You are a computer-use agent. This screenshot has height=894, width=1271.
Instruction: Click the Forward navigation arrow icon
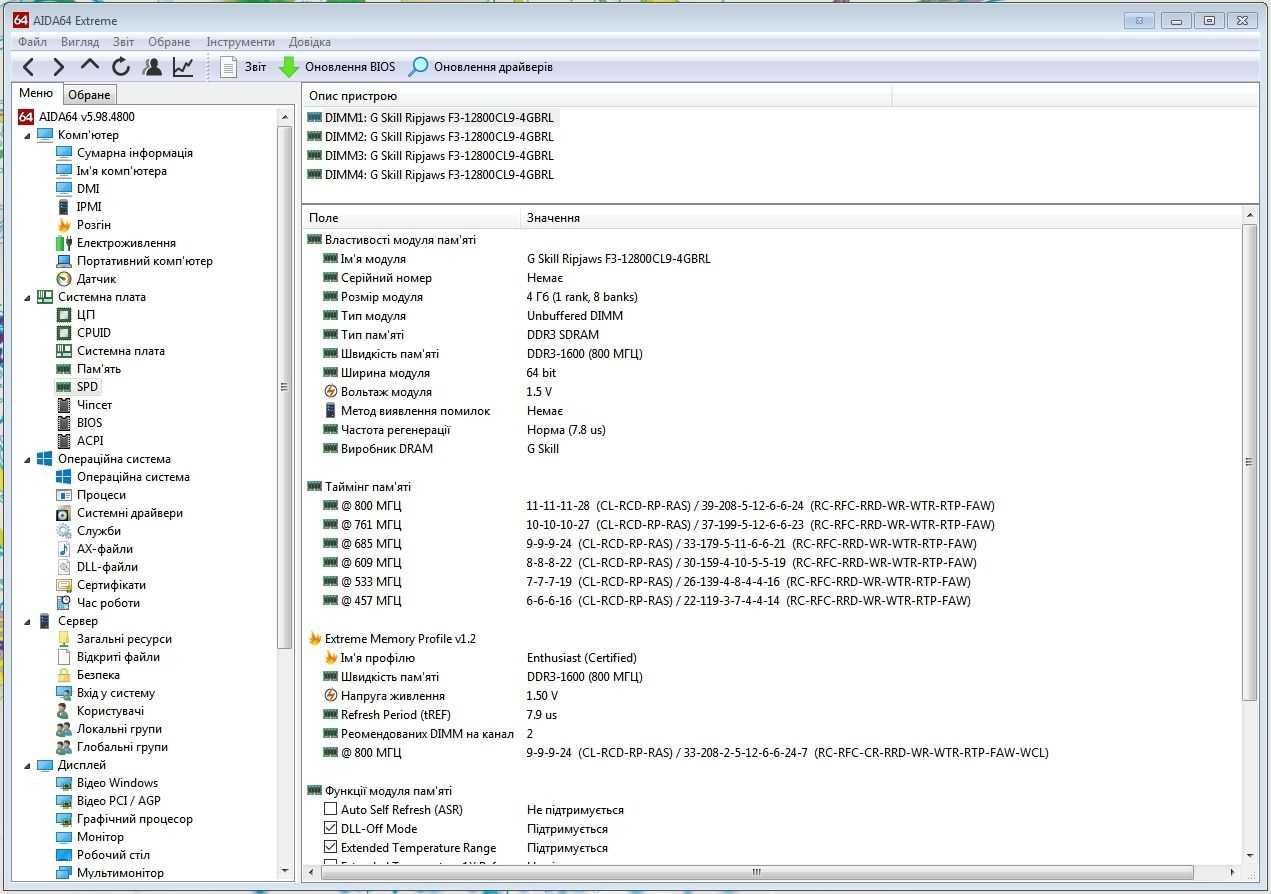58,67
